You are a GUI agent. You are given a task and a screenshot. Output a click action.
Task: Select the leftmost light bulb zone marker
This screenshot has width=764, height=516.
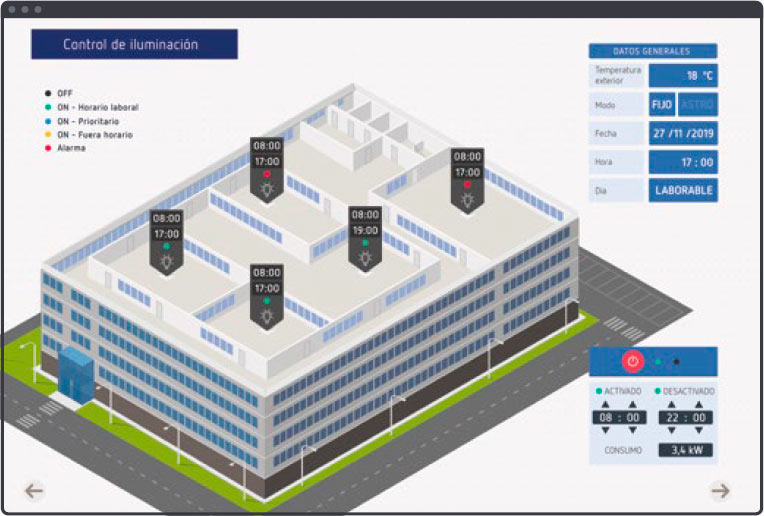pos(167,240)
